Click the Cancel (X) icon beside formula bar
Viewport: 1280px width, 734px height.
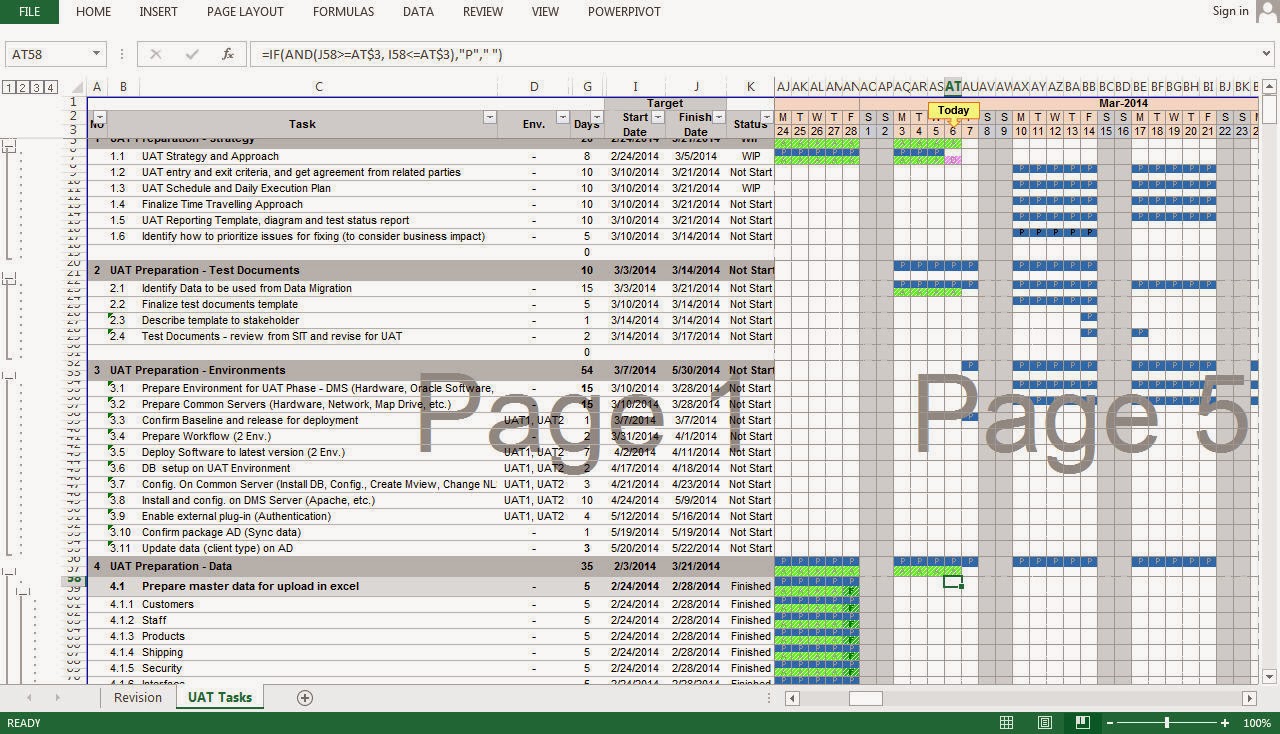click(156, 54)
